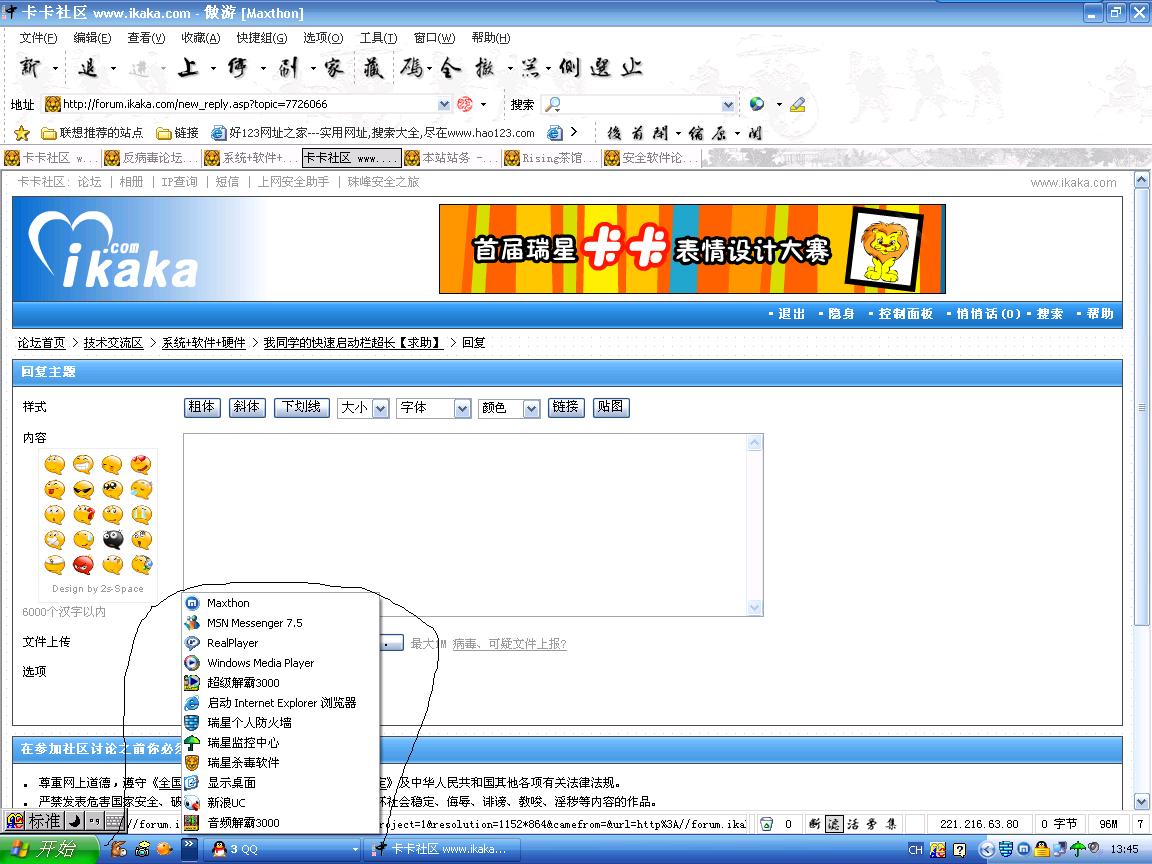The image size is (1152, 864).
Task: Expand the search box dropdown arrow
Action: [x=727, y=104]
